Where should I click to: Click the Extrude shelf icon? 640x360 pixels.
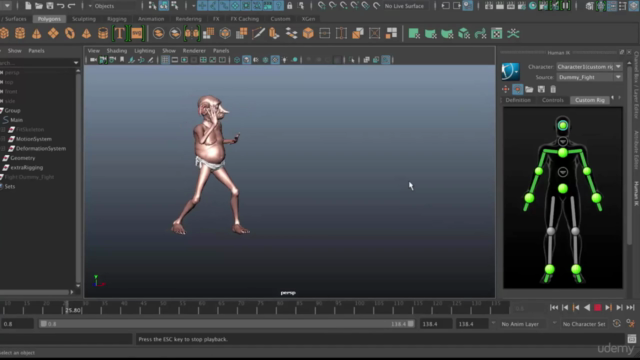(x=275, y=33)
